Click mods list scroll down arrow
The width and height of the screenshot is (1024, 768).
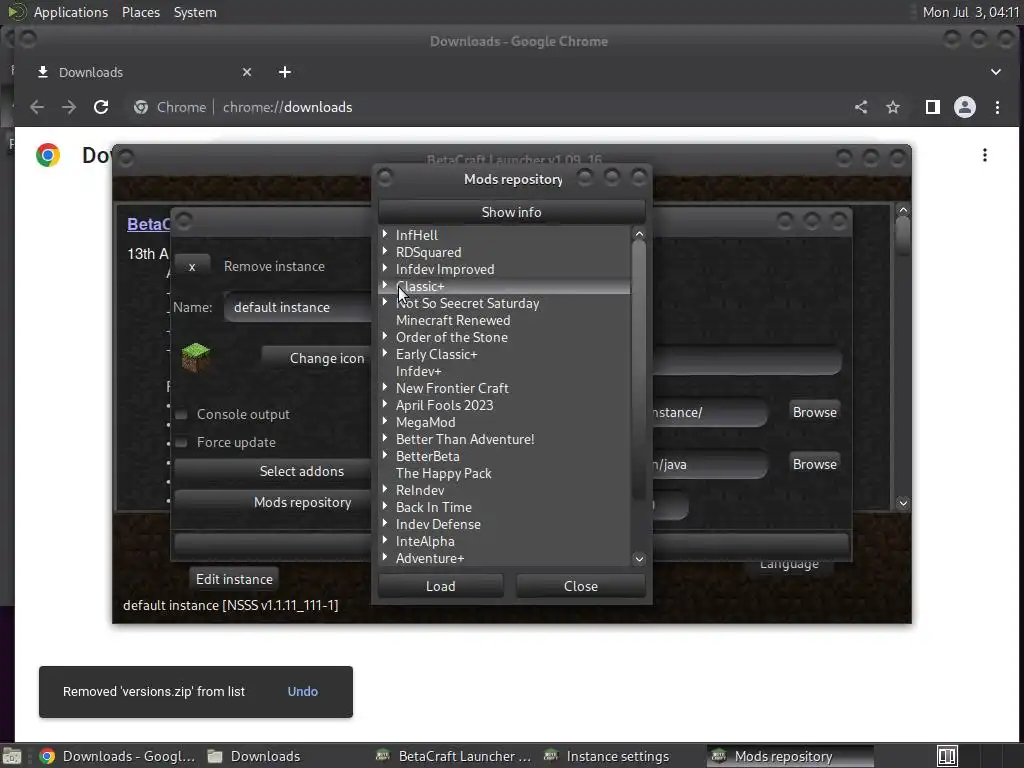click(639, 559)
